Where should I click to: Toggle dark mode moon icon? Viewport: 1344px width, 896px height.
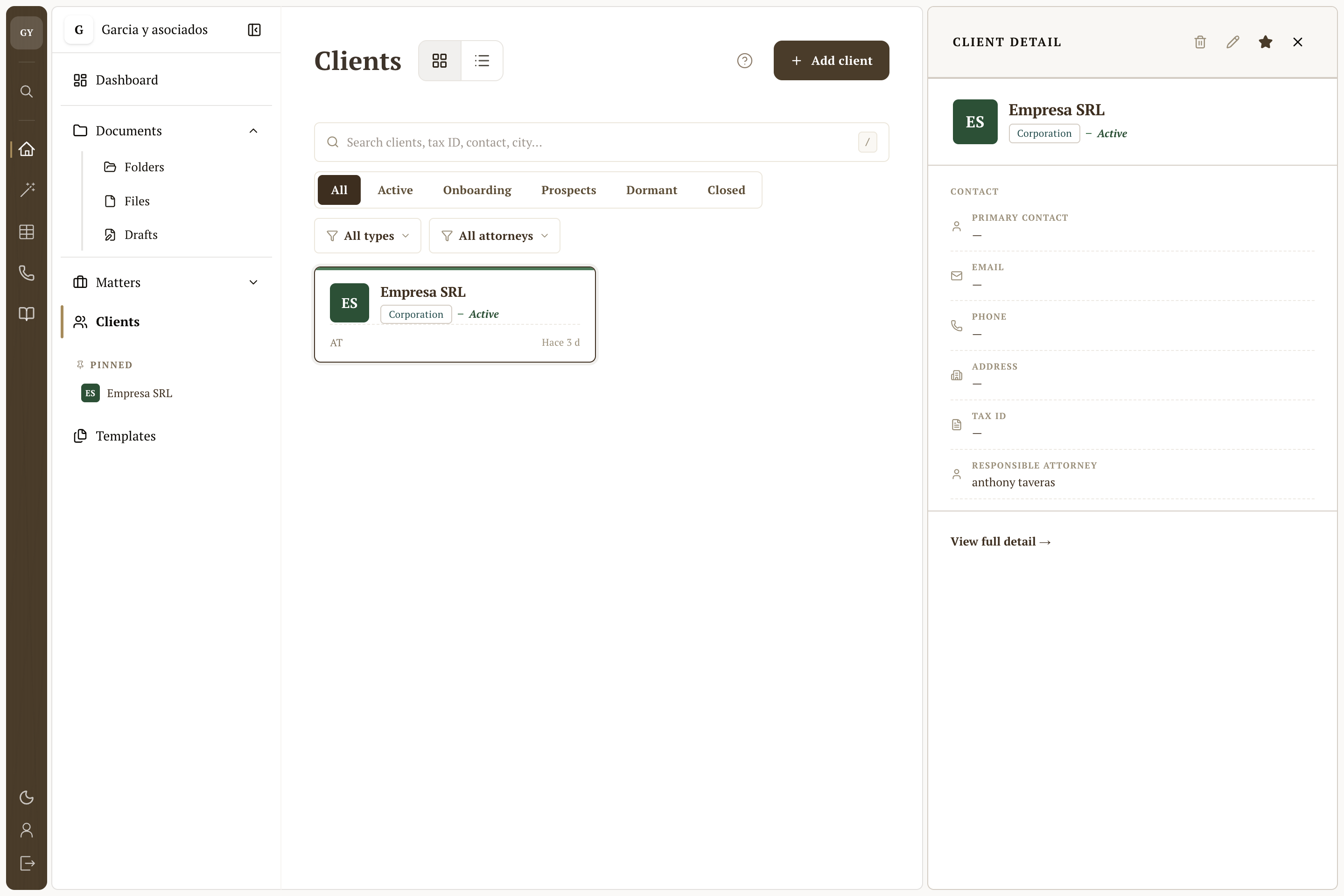pos(26,798)
